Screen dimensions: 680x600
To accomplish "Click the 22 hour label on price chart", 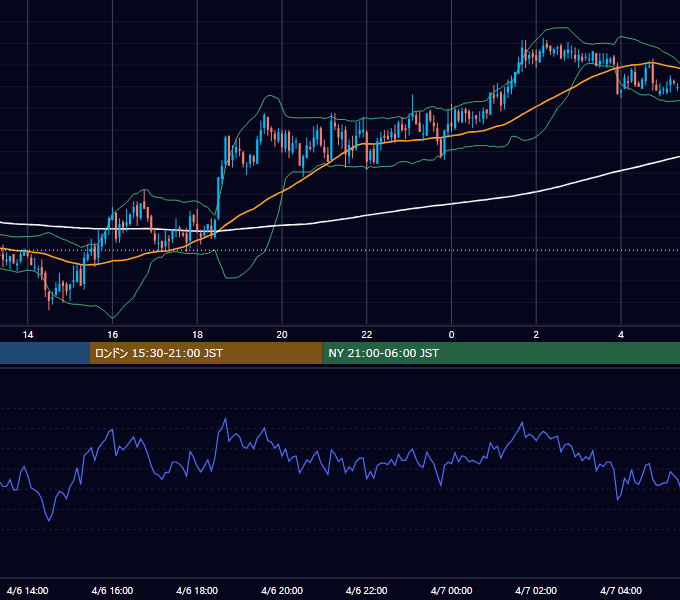I will (x=367, y=335).
